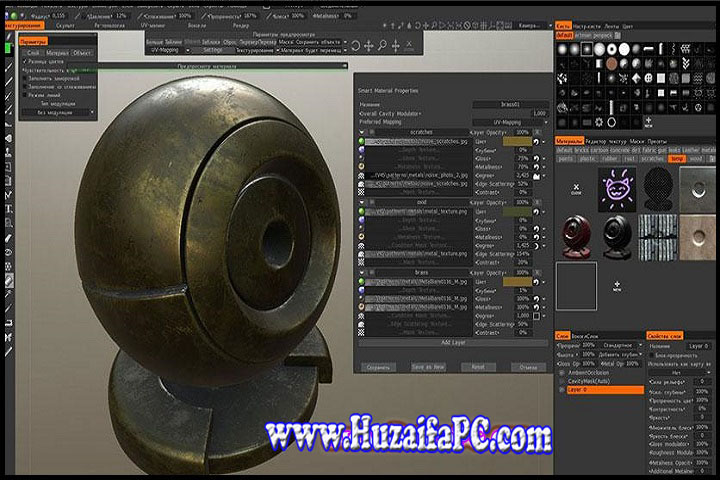Select the Text tool in left toolbar

9,209
